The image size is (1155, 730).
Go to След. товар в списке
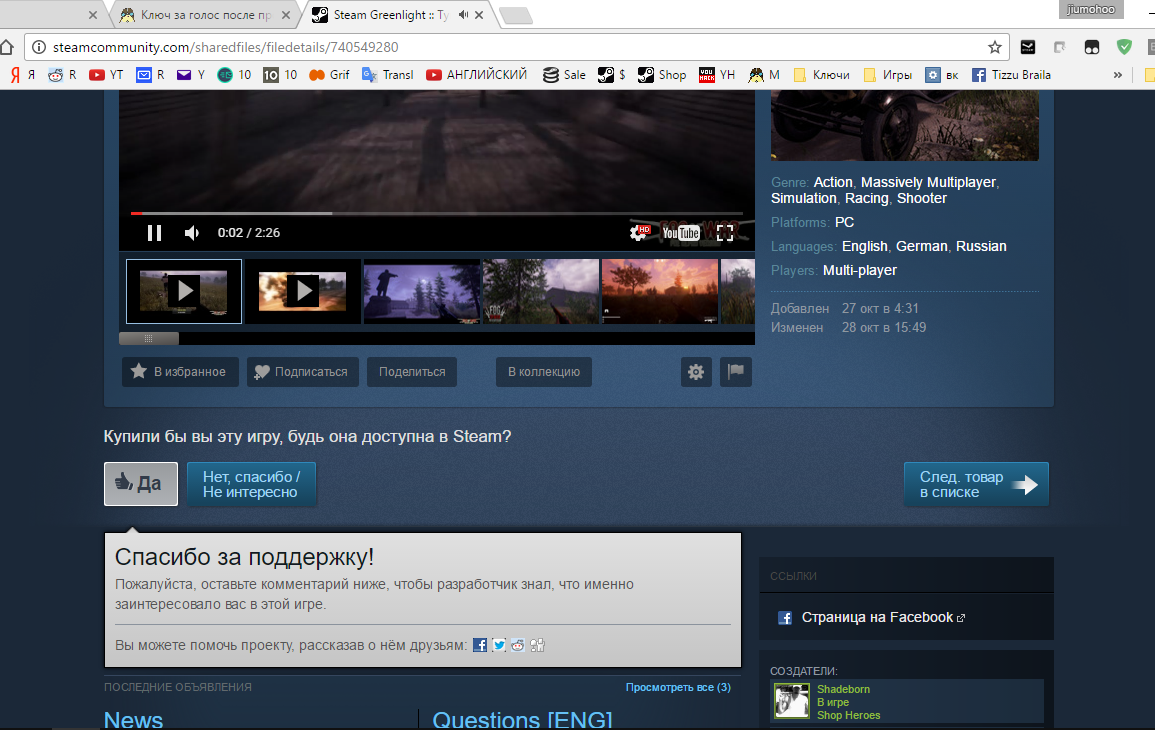pos(976,484)
